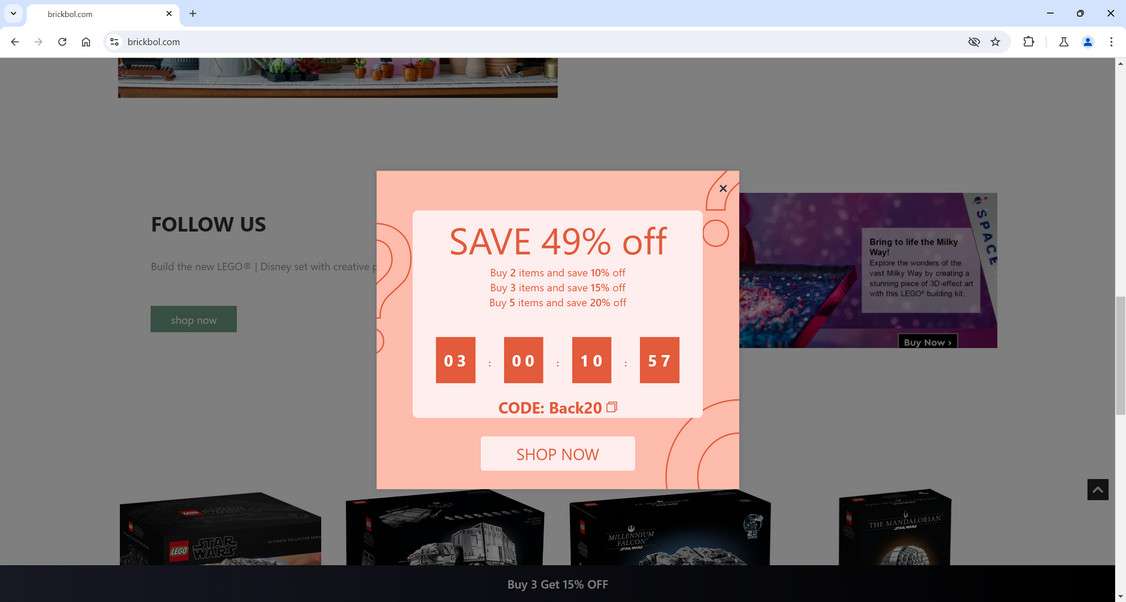Screen dimensions: 1126x602
Task: Open the Extensions puzzle icon
Action: [x=1028, y=42]
